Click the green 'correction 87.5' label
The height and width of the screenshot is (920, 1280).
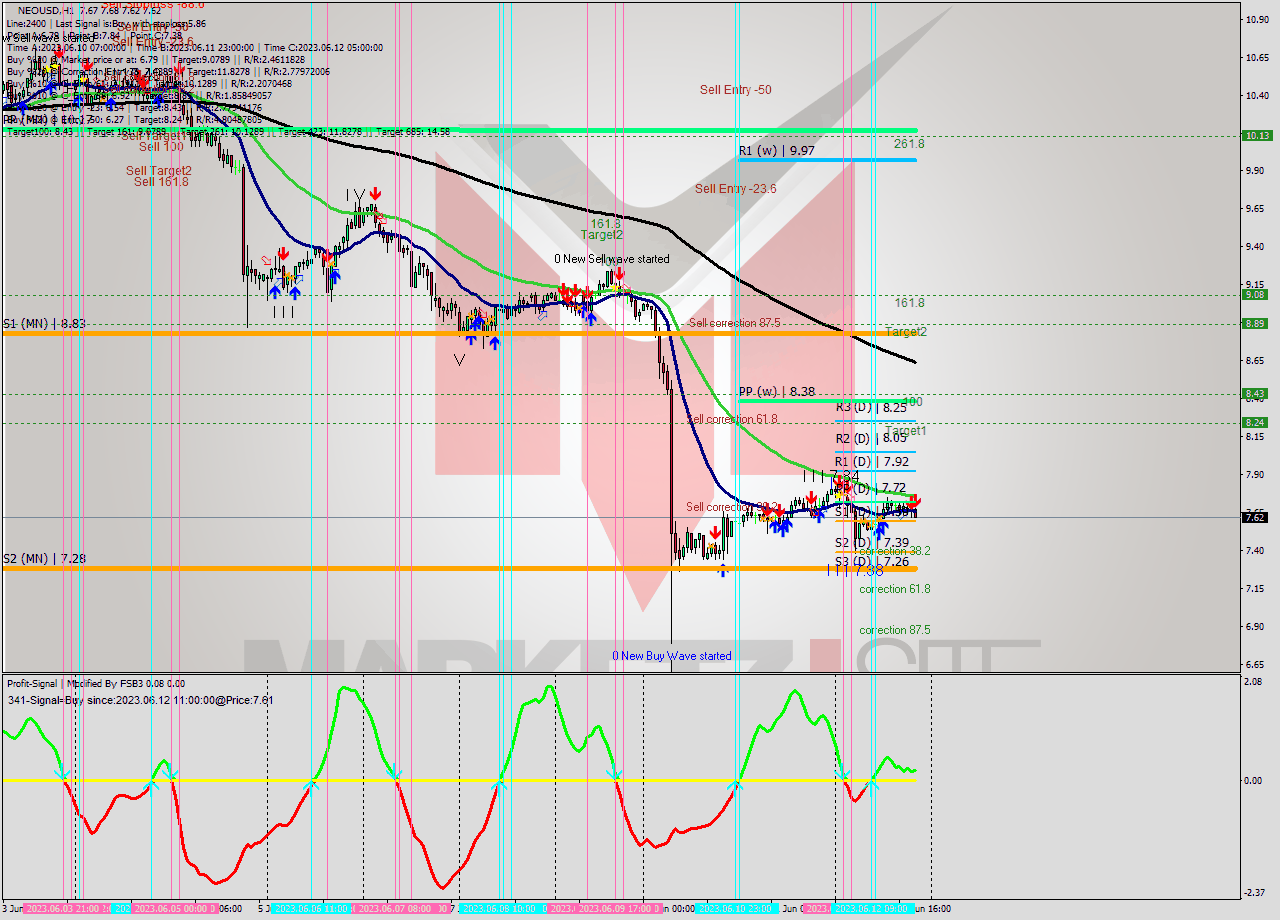pyautogui.click(x=894, y=630)
